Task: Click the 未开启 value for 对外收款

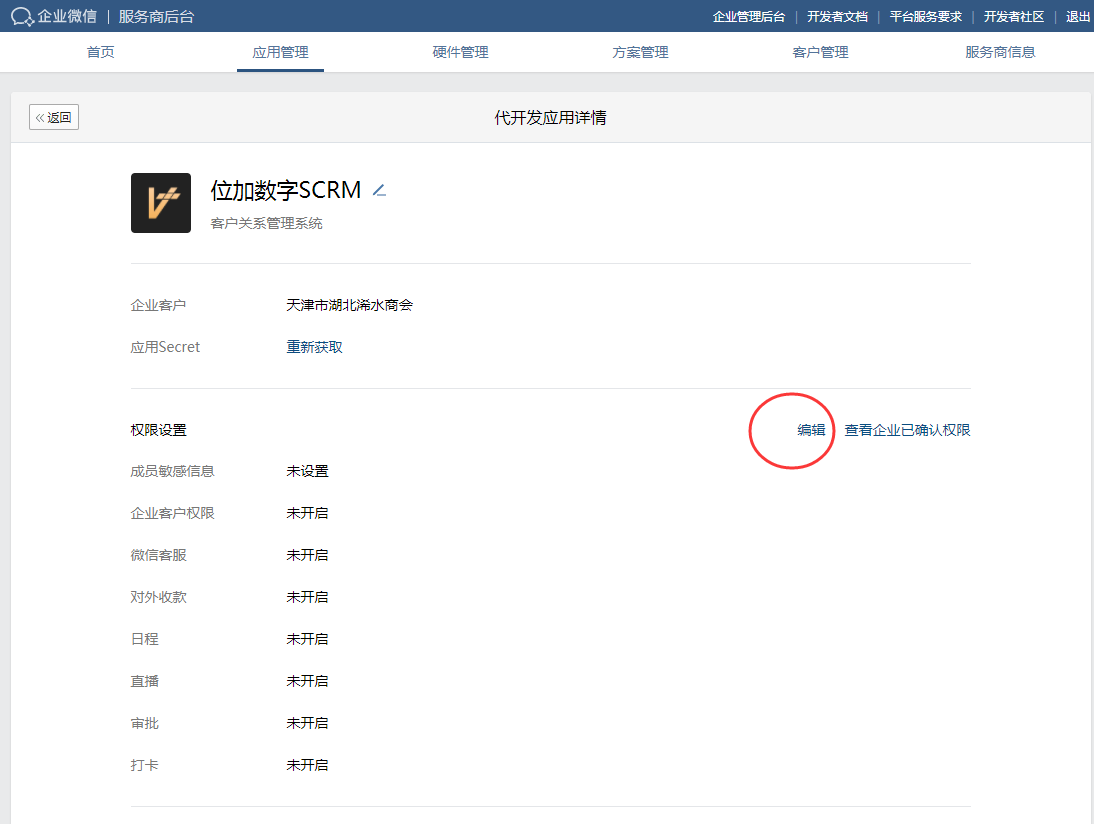Action: (308, 597)
